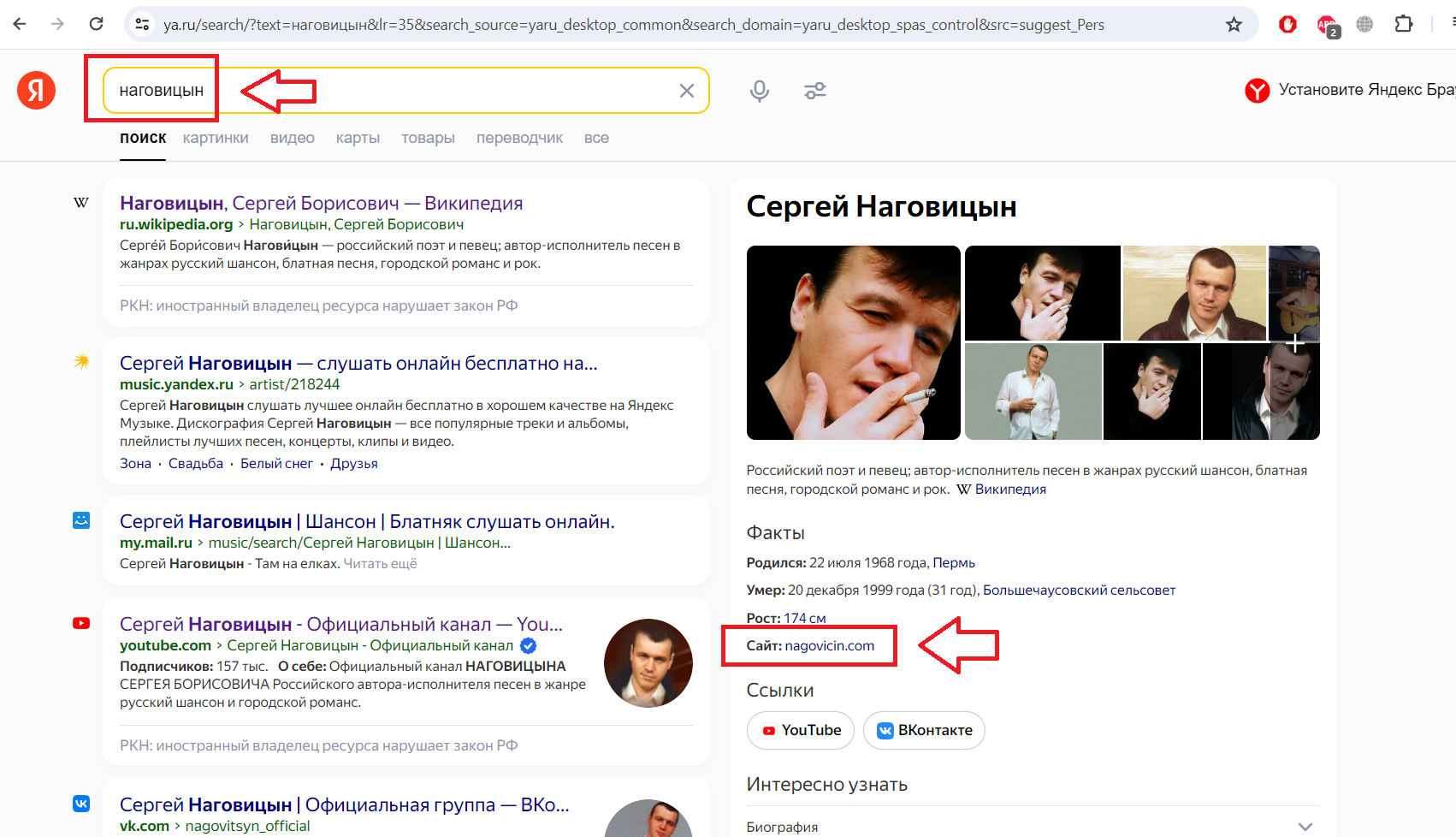This screenshot has height=837, width=1456.
Task: Switch to the товары tab
Action: pyautogui.click(x=428, y=138)
